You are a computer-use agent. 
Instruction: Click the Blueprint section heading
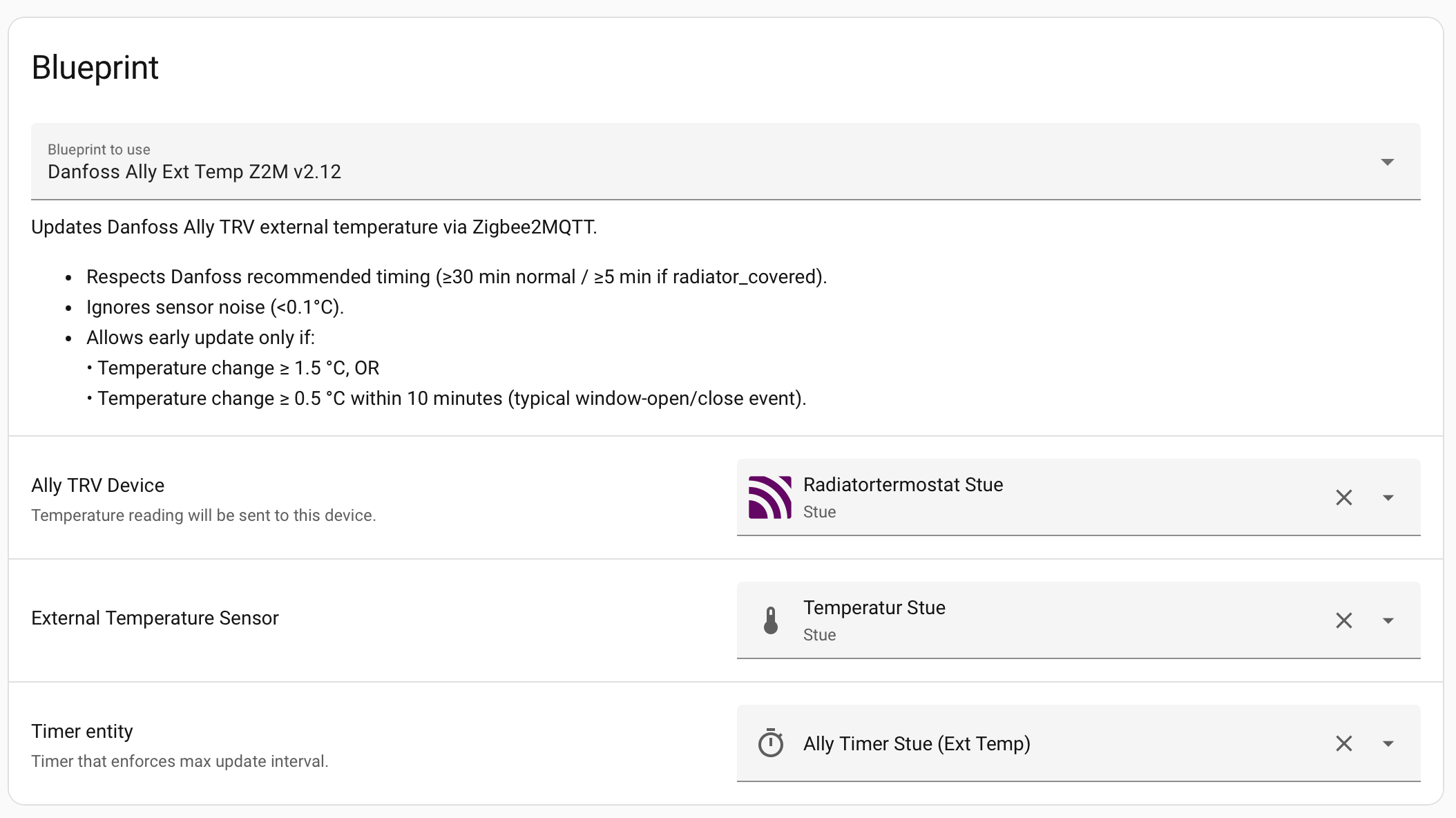95,68
